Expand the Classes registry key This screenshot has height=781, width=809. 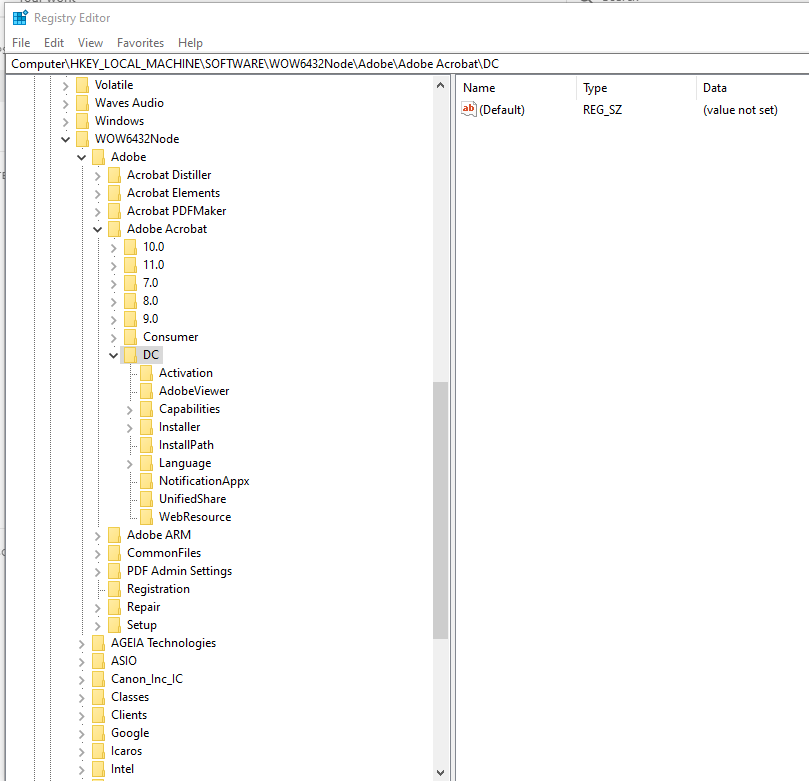(x=81, y=696)
